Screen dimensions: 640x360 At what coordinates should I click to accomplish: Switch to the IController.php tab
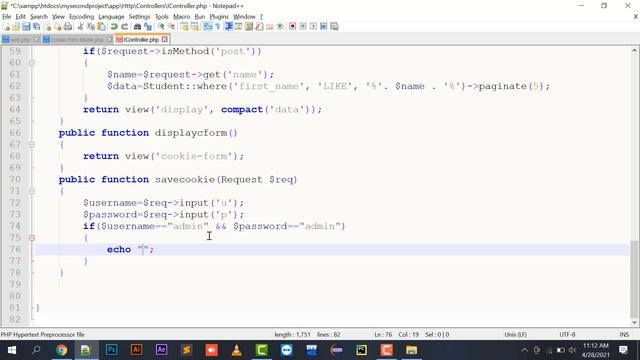point(141,40)
